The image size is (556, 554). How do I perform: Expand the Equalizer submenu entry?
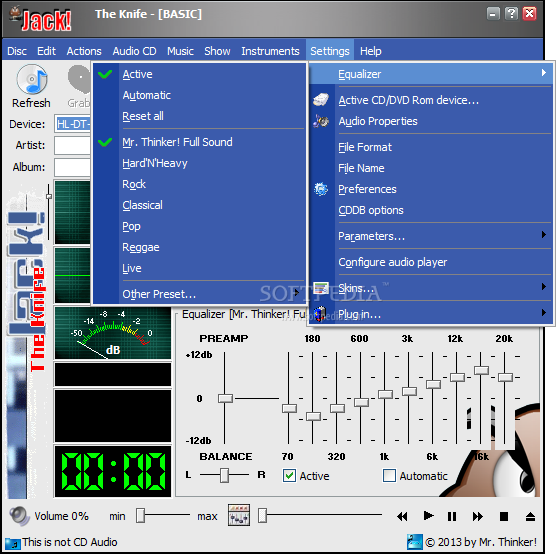click(x=430, y=74)
